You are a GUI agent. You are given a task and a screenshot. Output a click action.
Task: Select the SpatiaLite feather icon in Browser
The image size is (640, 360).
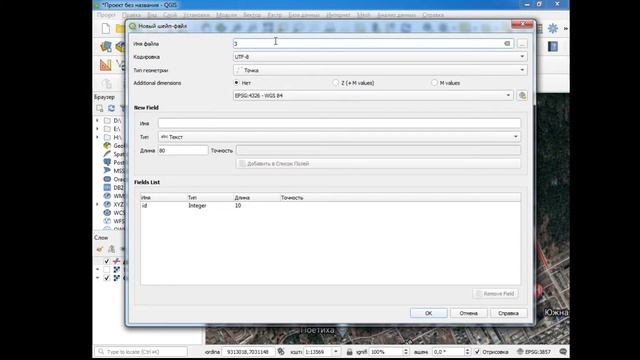[x=107, y=154]
